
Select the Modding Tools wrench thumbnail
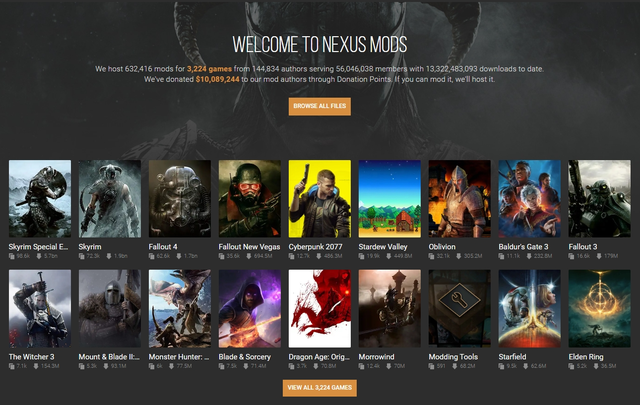click(460, 308)
